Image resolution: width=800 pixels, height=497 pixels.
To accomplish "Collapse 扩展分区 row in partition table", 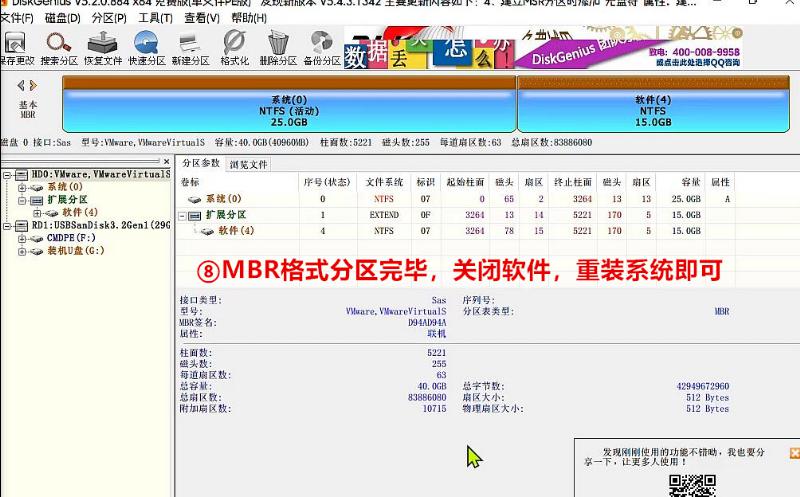I will [183, 215].
